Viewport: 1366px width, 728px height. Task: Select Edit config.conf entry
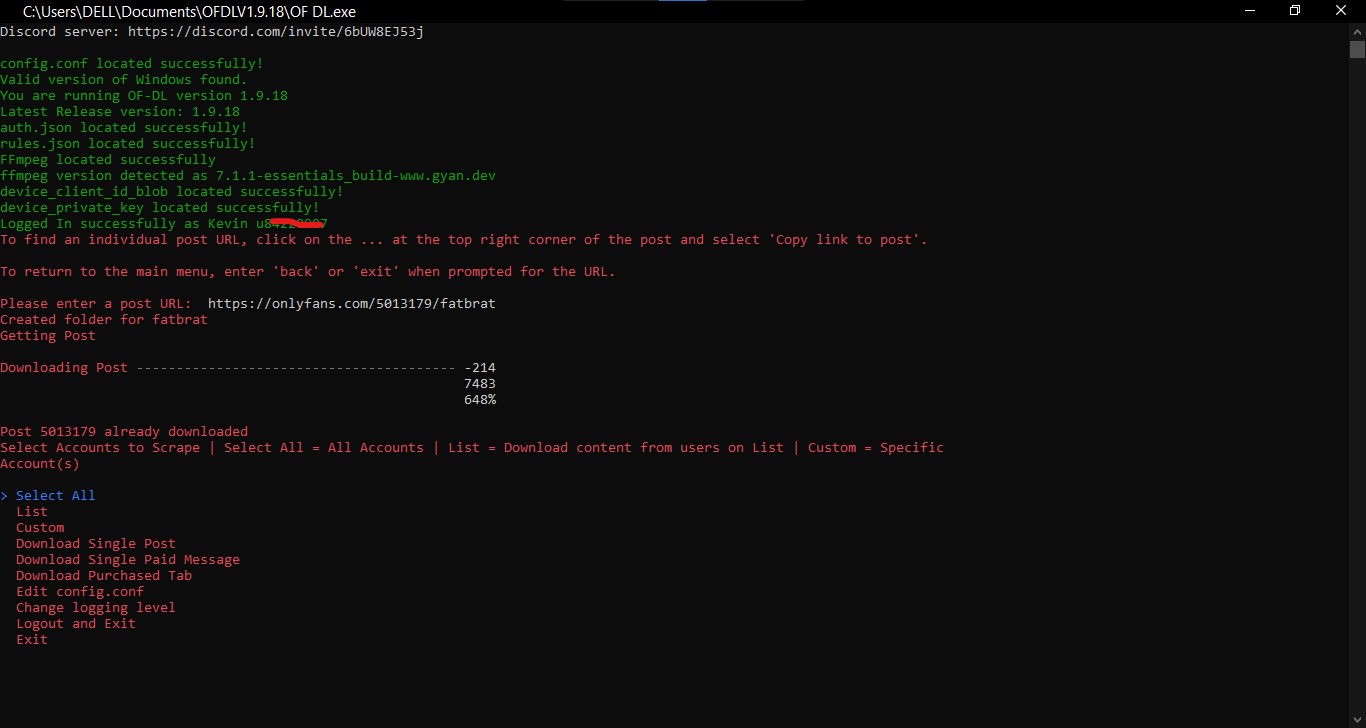coord(79,591)
